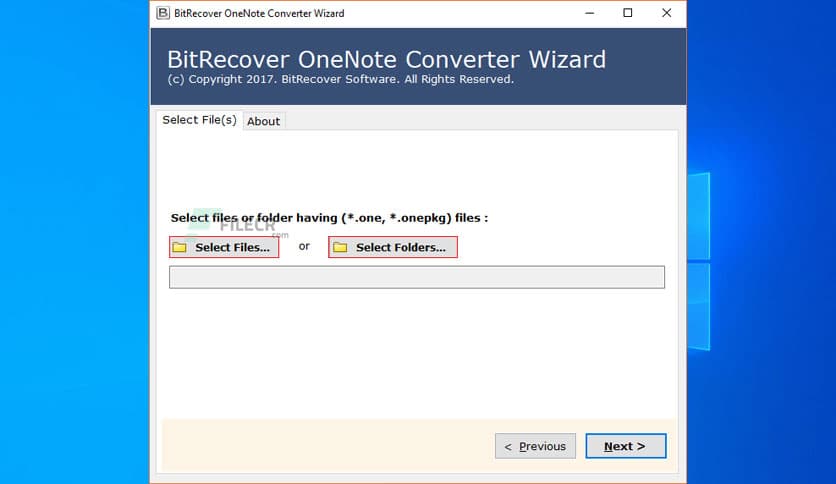Close the OneNote Converter Wizard window
The width and height of the screenshot is (836, 484).
(x=666, y=13)
